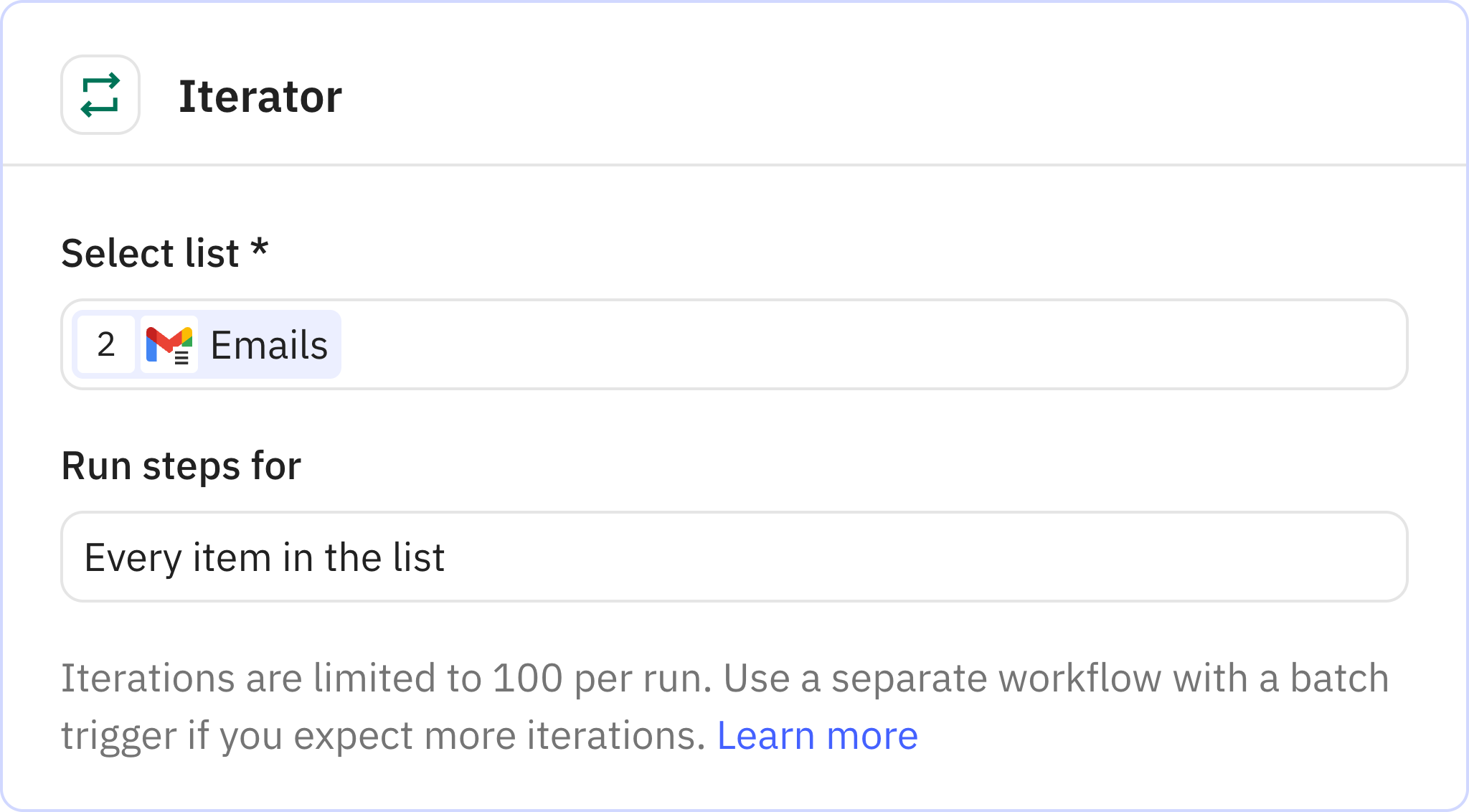Click the Gmail icon in the Emails chip

pyautogui.click(x=169, y=345)
